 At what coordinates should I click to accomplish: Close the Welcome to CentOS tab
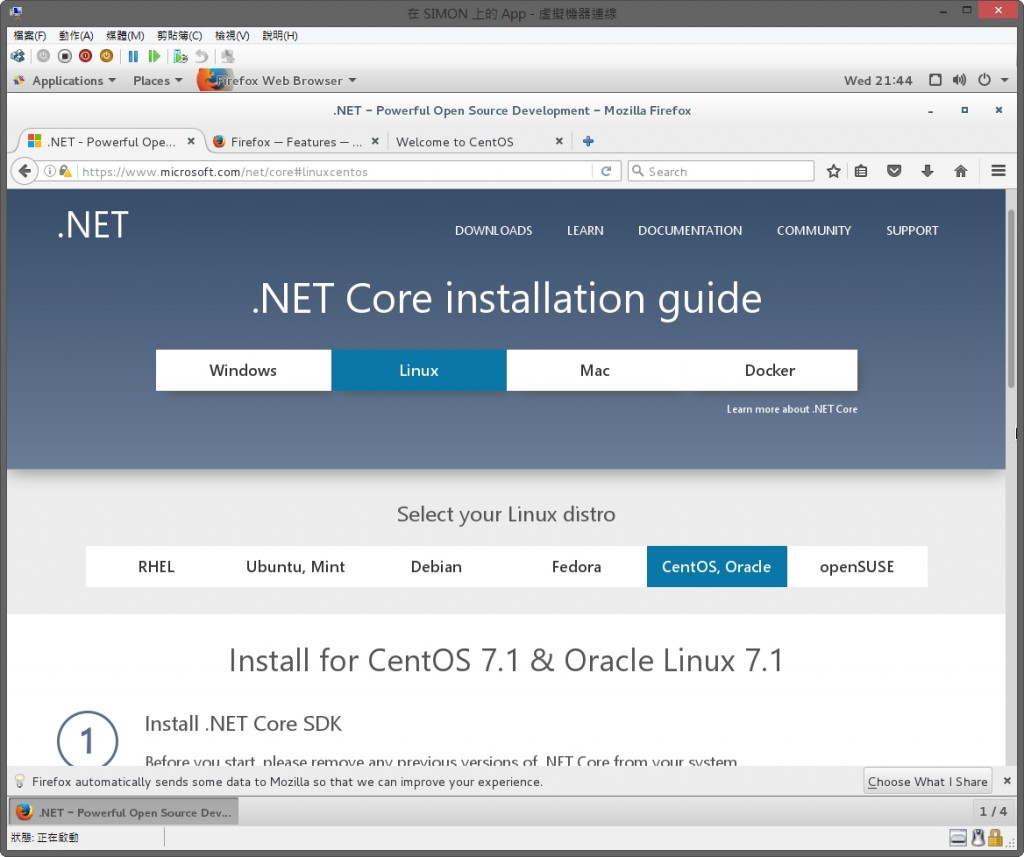pyautogui.click(x=559, y=141)
